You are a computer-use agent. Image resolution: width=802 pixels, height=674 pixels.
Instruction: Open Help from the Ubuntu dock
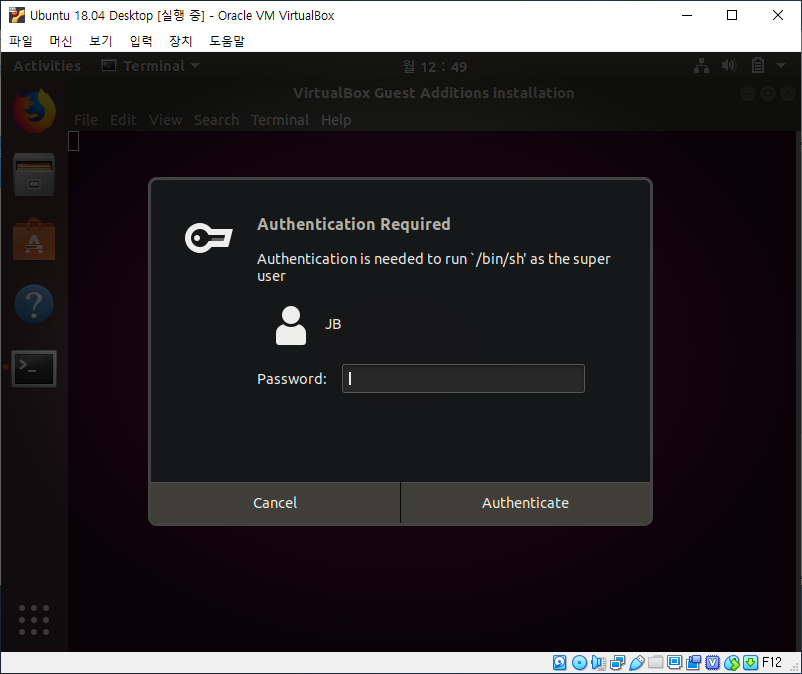pyautogui.click(x=34, y=304)
